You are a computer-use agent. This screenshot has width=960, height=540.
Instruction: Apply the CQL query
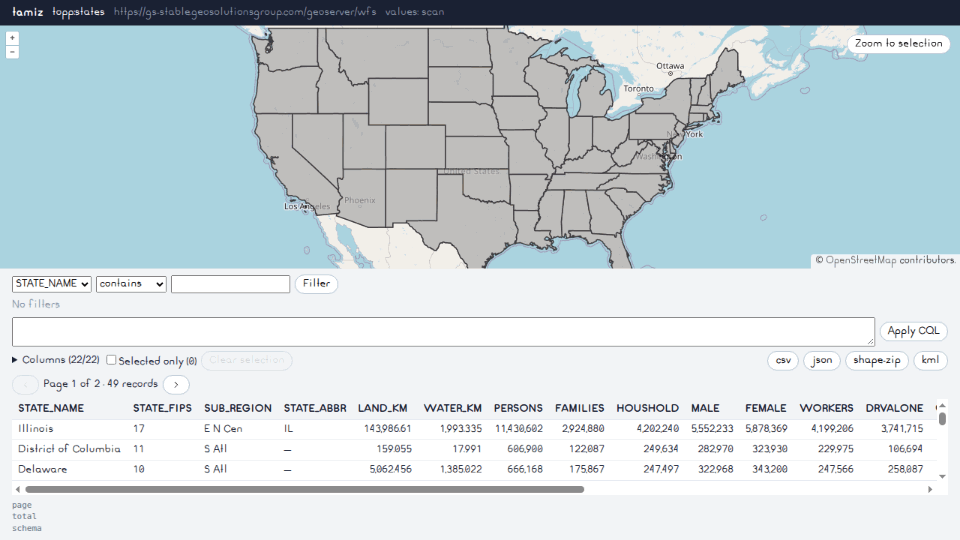(913, 331)
